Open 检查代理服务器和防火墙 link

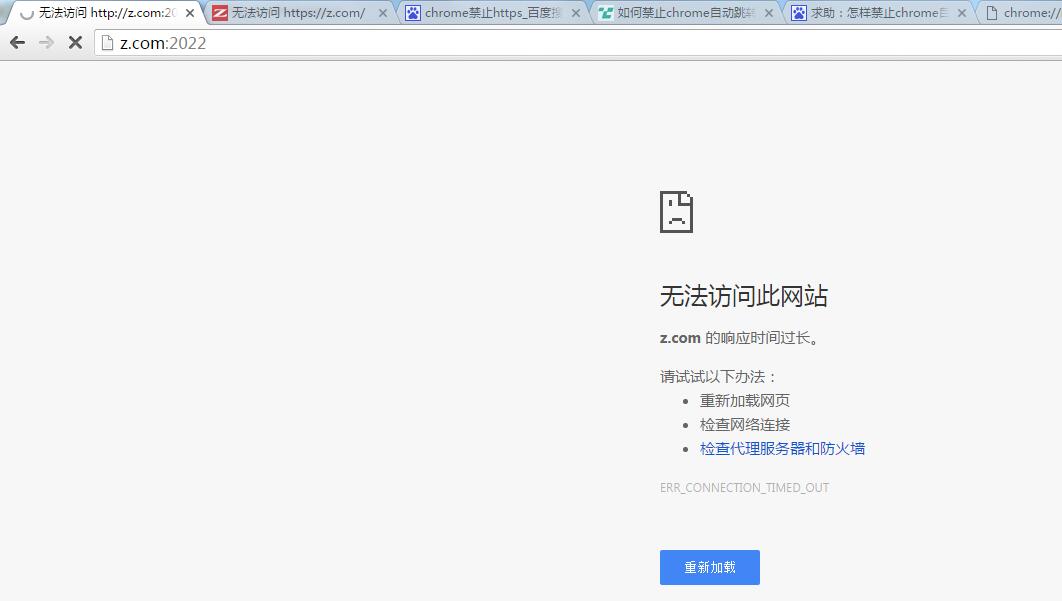point(782,449)
